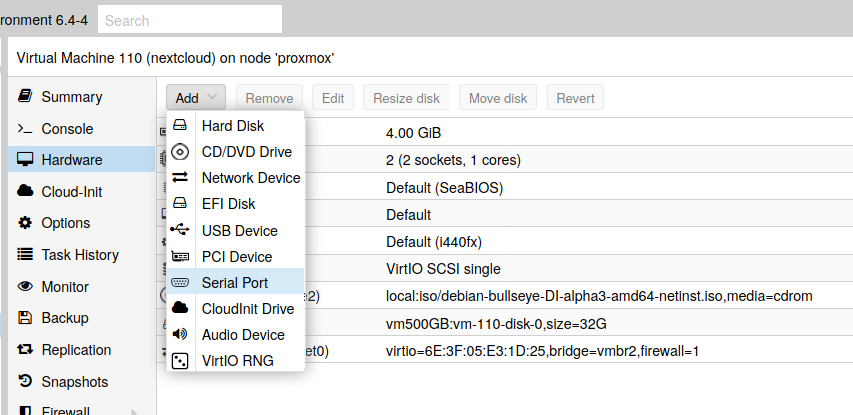Click the Search input field
This screenshot has height=415, width=853.
(190, 20)
